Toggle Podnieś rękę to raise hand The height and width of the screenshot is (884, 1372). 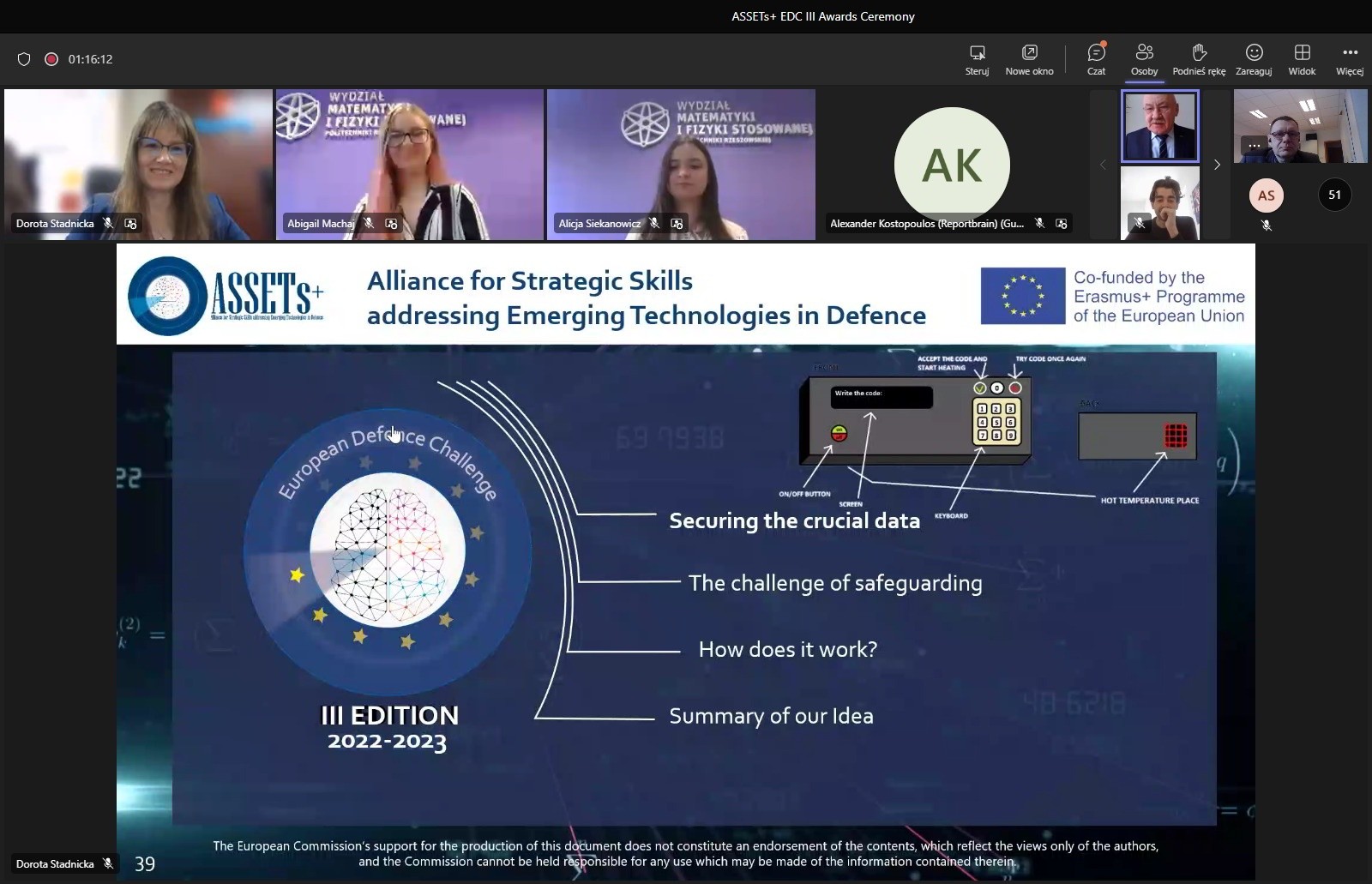coord(1199,58)
